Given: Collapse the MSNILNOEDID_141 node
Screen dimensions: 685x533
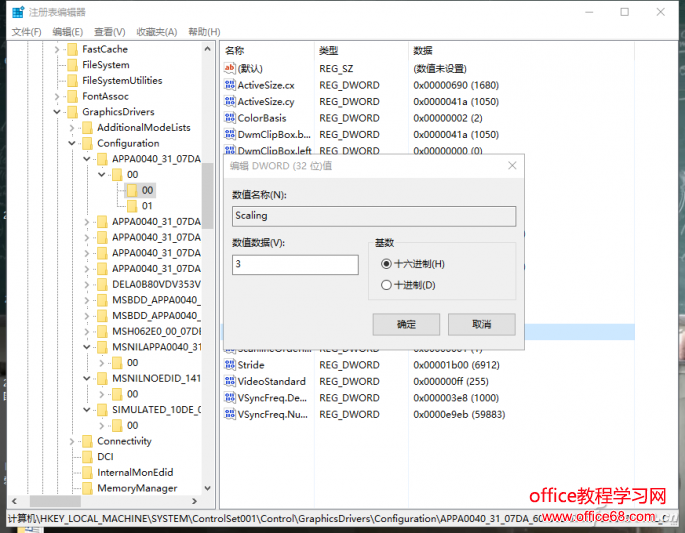Looking at the screenshot, I should [87, 378].
